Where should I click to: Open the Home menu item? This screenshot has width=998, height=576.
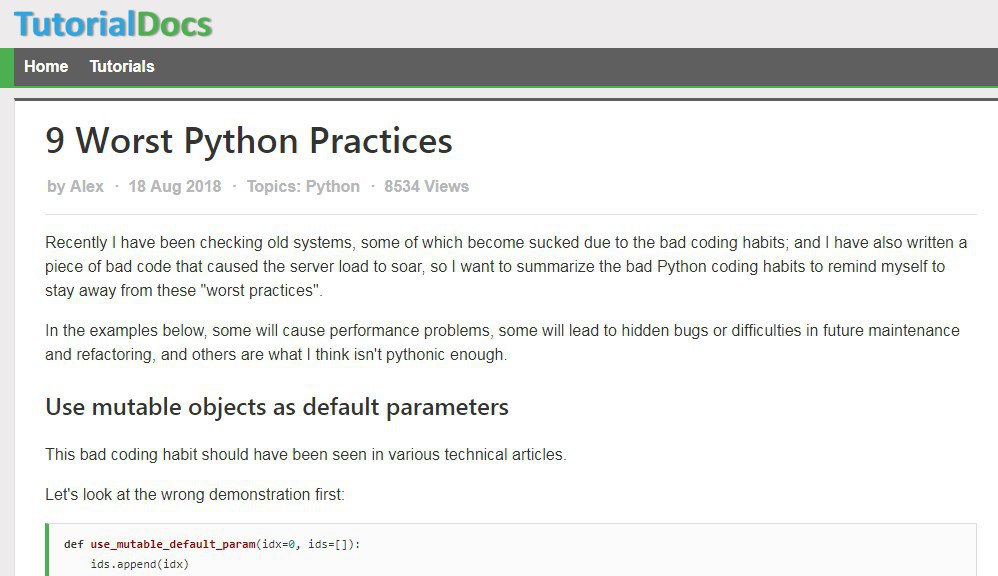[46, 66]
